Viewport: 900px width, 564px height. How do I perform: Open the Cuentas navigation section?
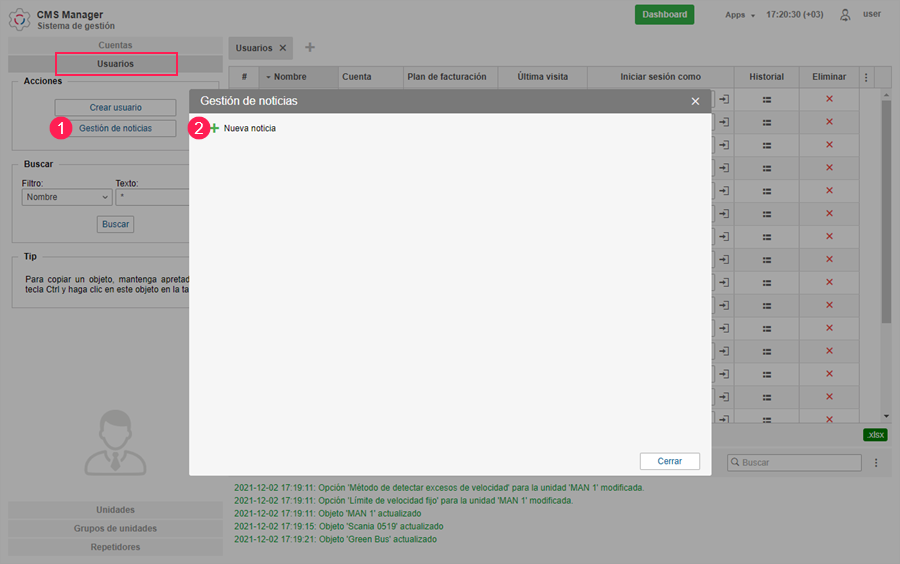115,45
